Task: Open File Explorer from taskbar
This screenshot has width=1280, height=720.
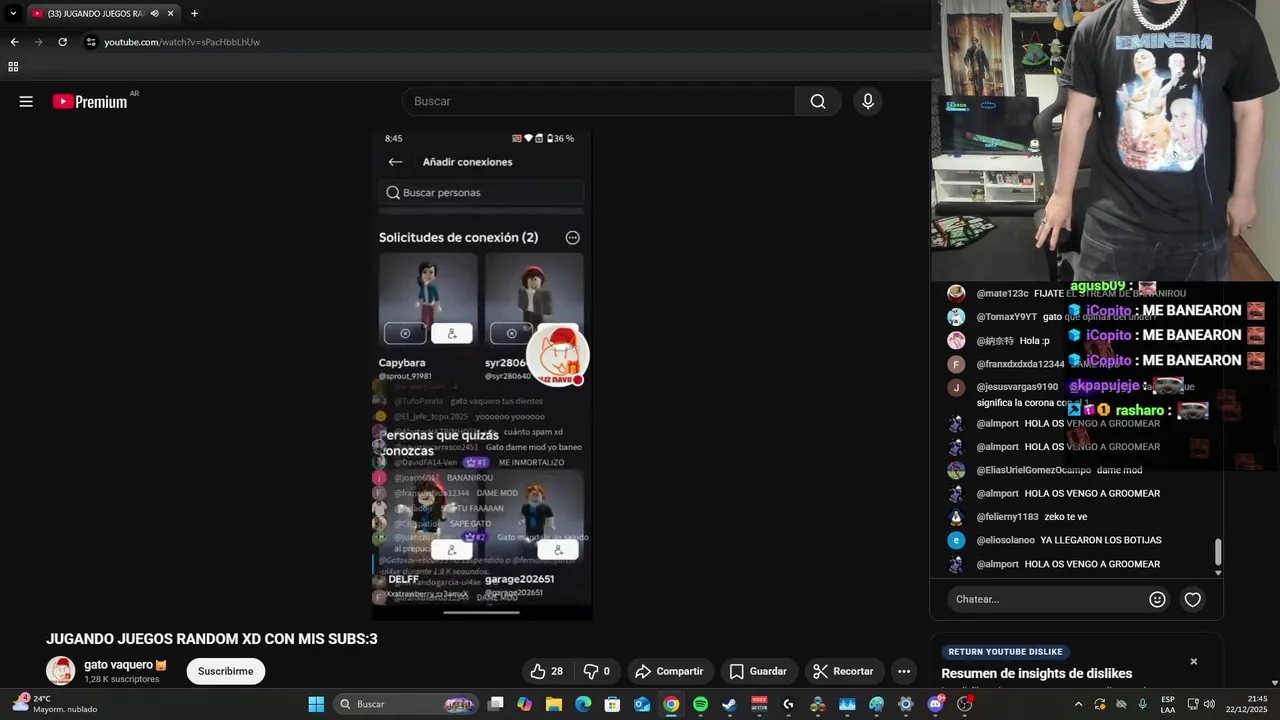Action: 554,704
